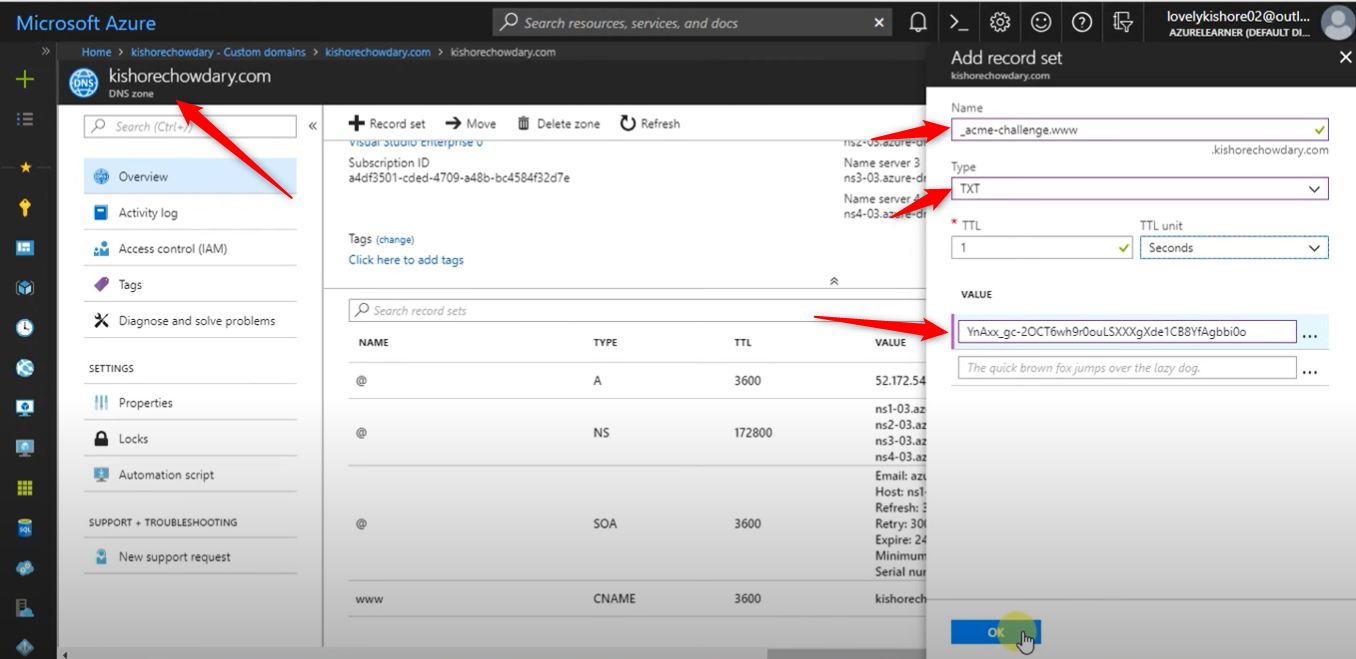This screenshot has height=659, width=1356.
Task: Open the Type dropdown showing TXT
Action: pos(1139,188)
